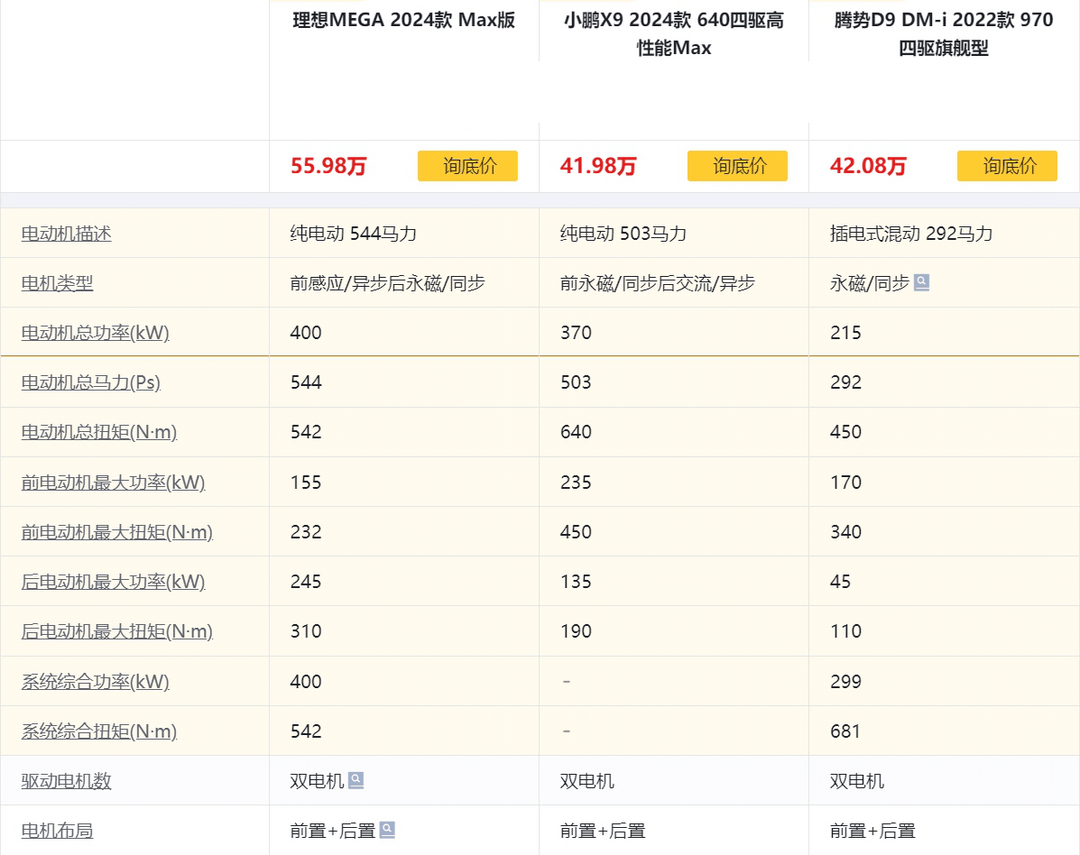Click the 45 rear motor power value
Viewport: 1080px width, 855px height.
coord(840,581)
